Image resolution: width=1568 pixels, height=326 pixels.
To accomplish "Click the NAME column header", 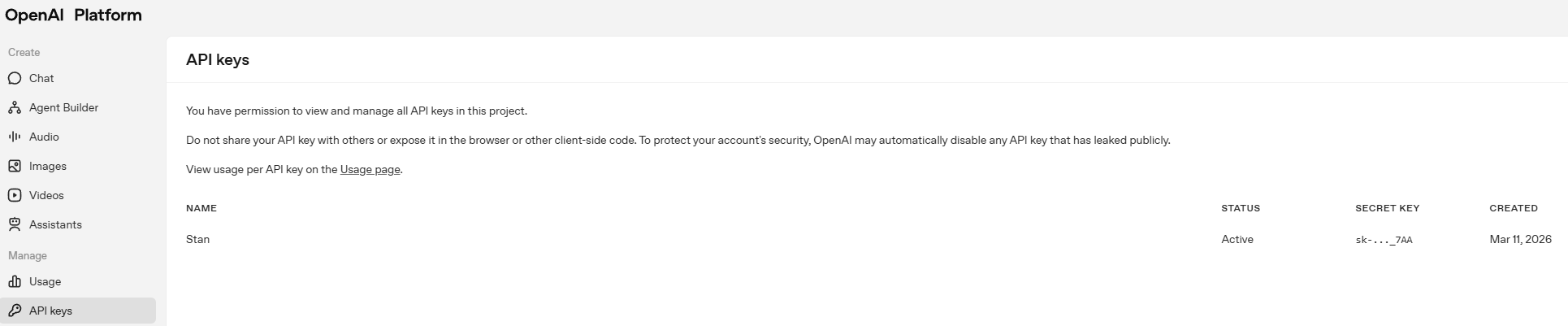I will 201,208.
